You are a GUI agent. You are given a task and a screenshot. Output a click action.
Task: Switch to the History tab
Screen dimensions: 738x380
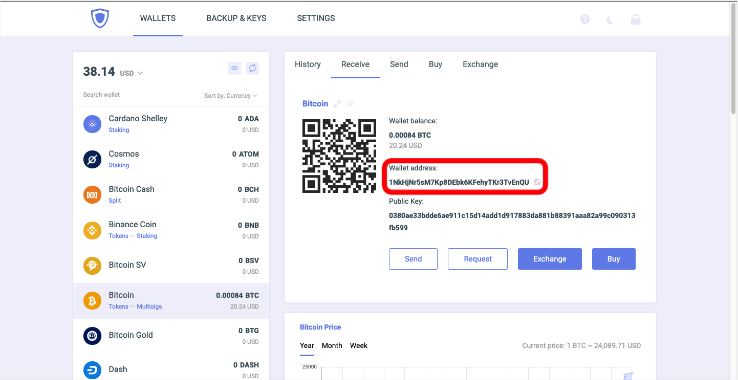click(307, 65)
